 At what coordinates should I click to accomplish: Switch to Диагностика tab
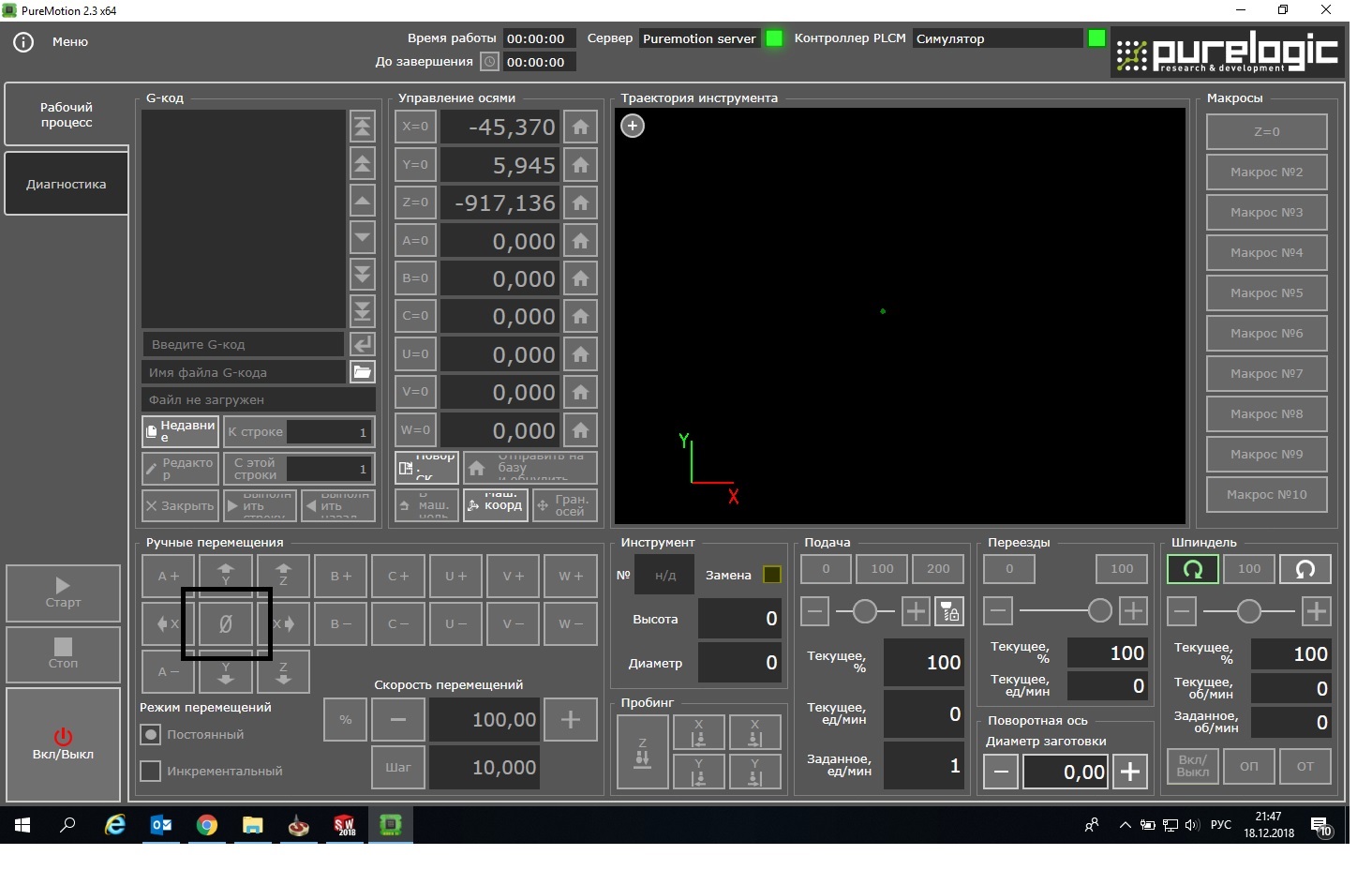[x=67, y=184]
